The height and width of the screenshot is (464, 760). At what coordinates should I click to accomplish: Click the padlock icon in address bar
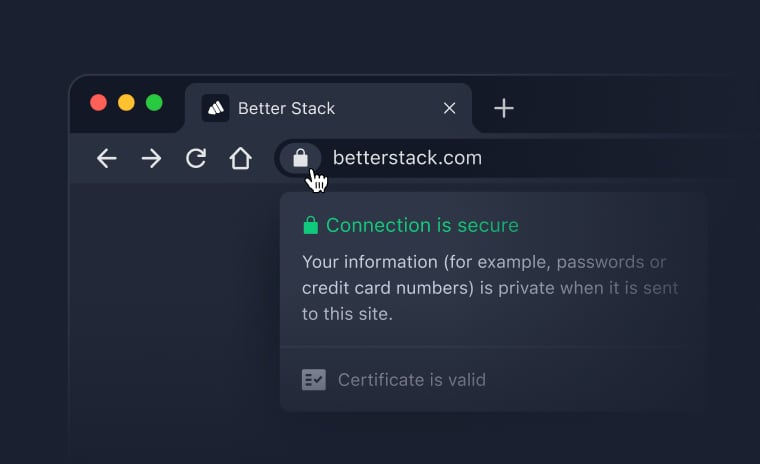(x=300, y=158)
